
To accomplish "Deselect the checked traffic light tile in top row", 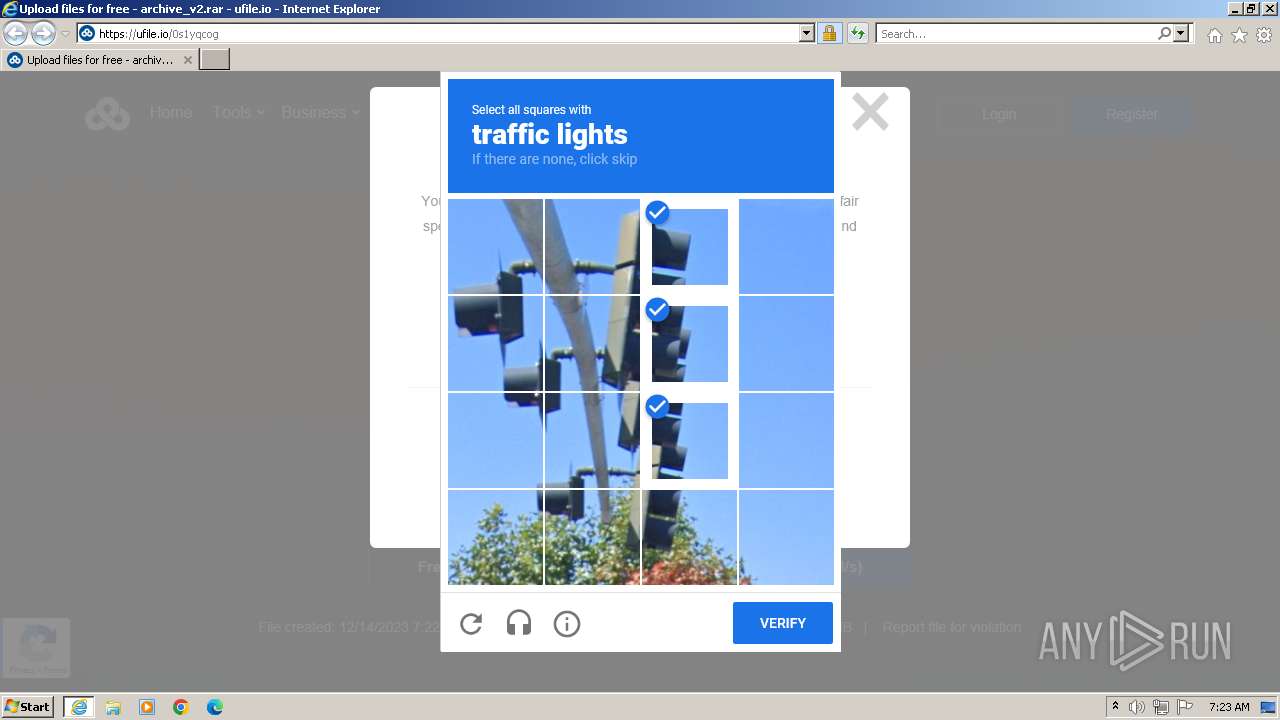I will pyautogui.click(x=689, y=246).
